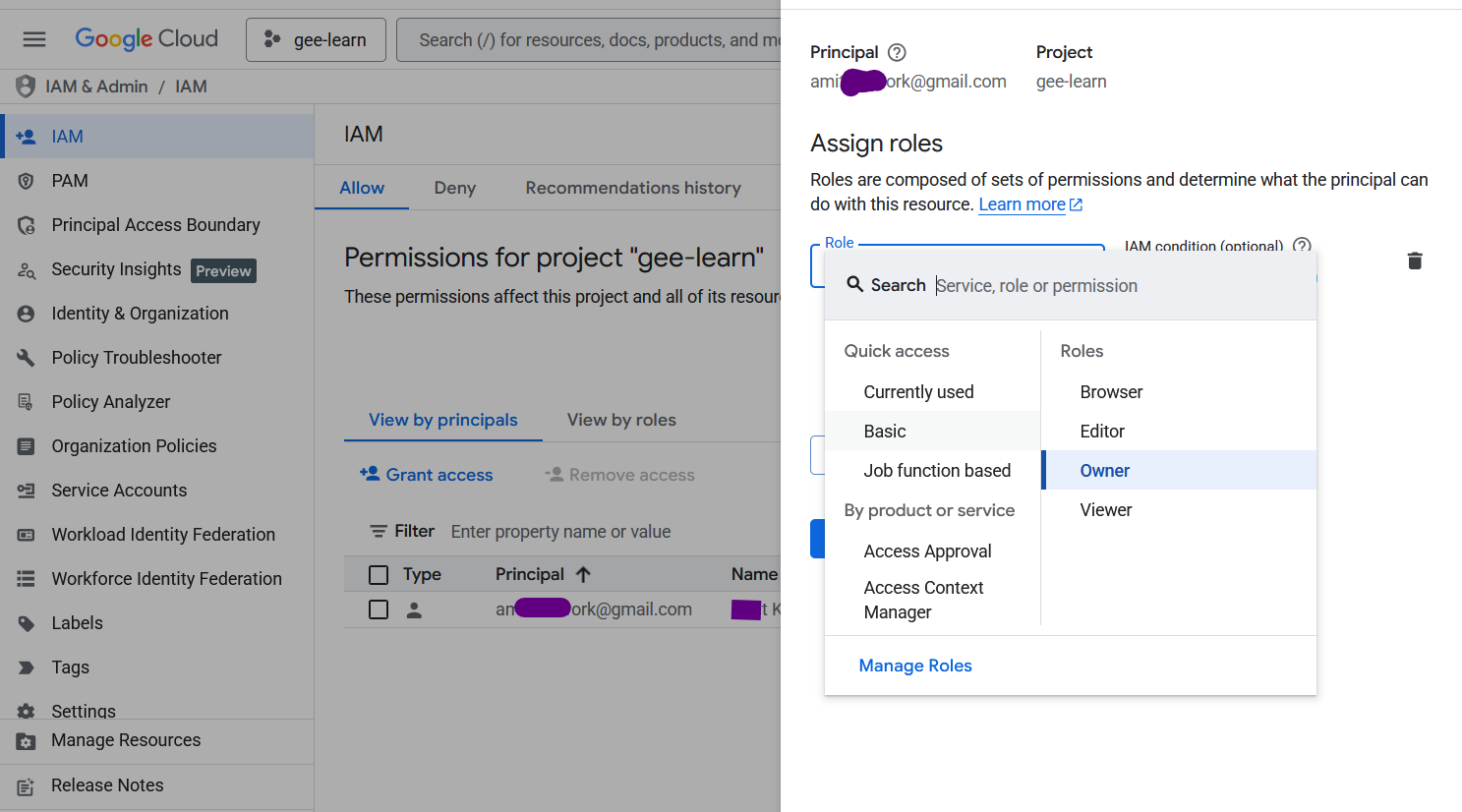
Task: Switch to the Deny tab
Action: (454, 187)
